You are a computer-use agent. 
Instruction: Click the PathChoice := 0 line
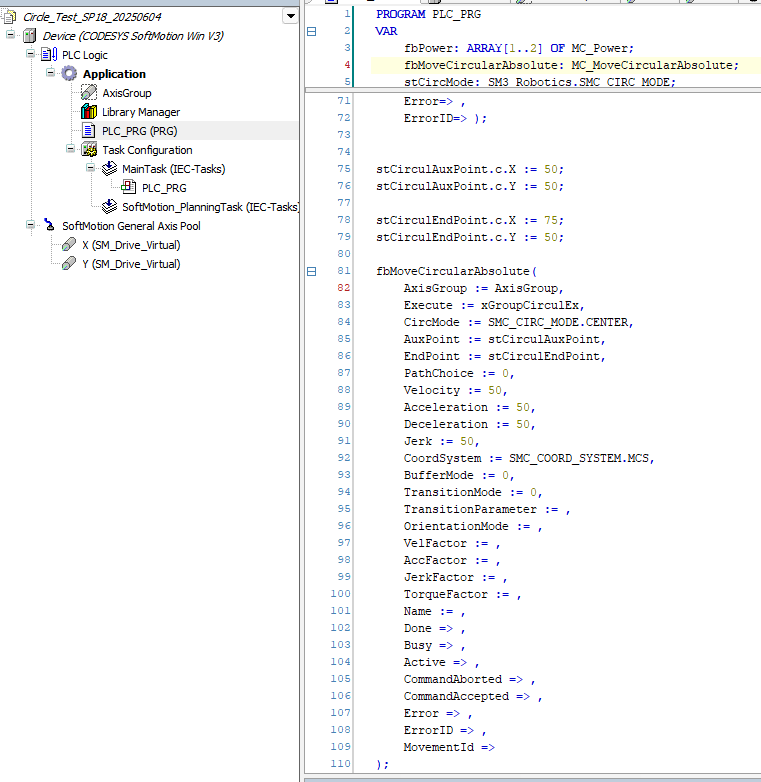[459, 373]
